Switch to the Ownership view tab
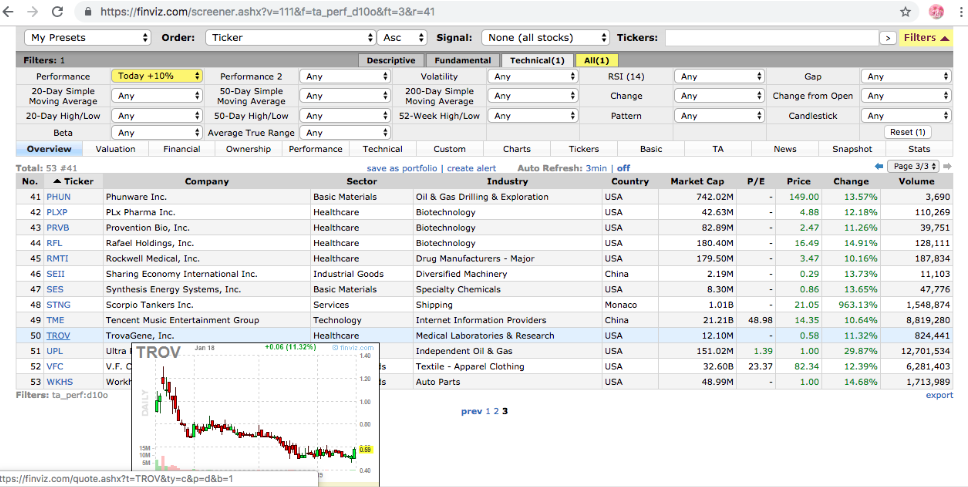The height and width of the screenshot is (487, 968). coord(248,149)
